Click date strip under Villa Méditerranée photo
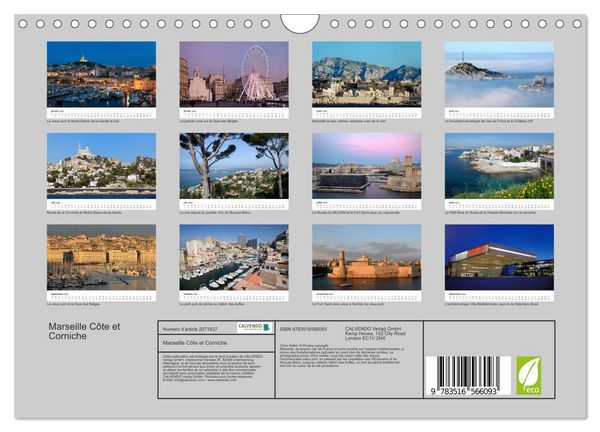The width and height of the screenshot is (600, 432). (x=499, y=296)
